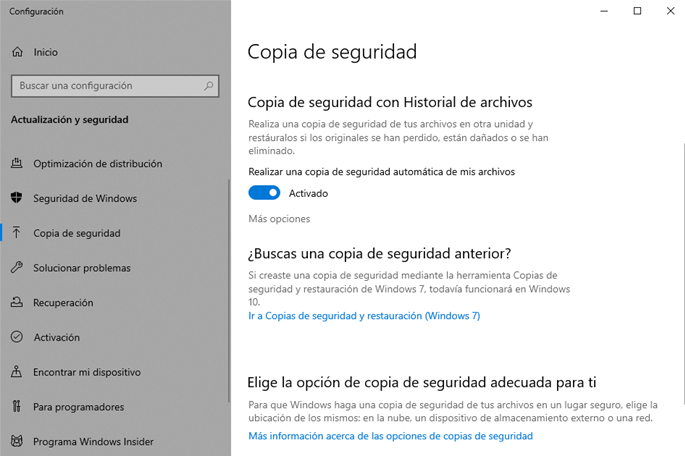Image resolution: width=685 pixels, height=456 pixels.
Task: Open Seguridad de Windows settings page
Action: tap(85, 198)
